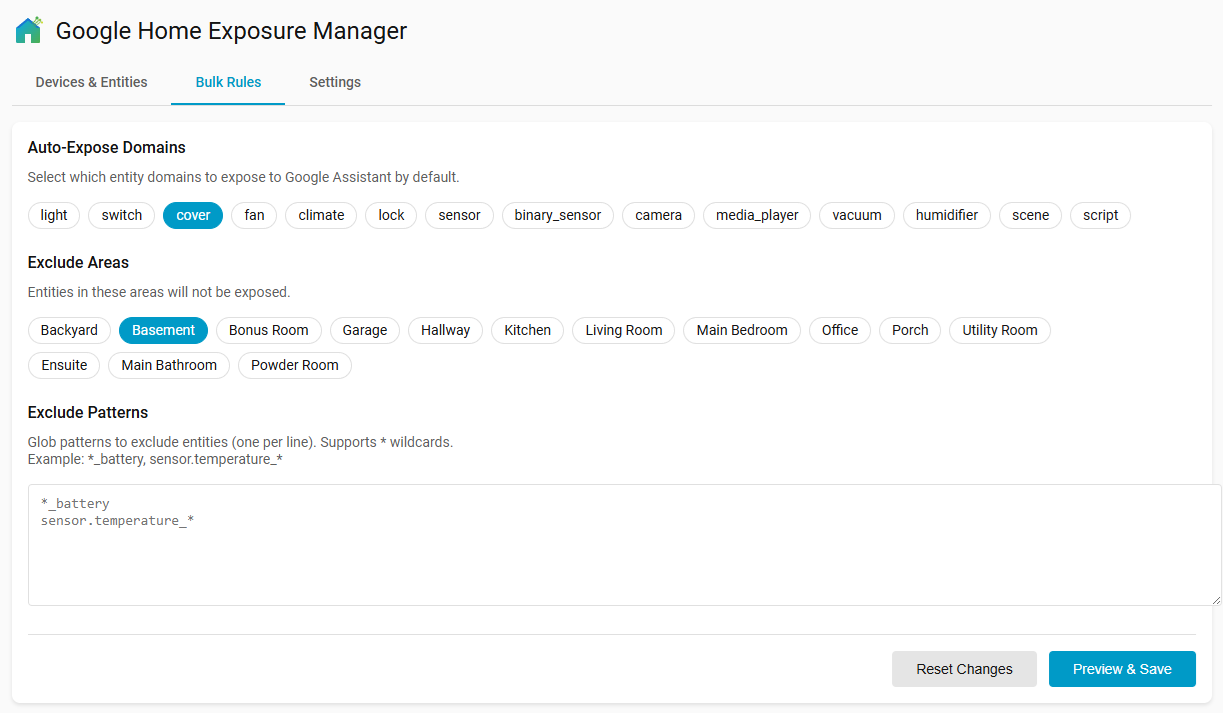1223x713 pixels.
Task: Deselect the cover domain chip
Action: point(193,215)
